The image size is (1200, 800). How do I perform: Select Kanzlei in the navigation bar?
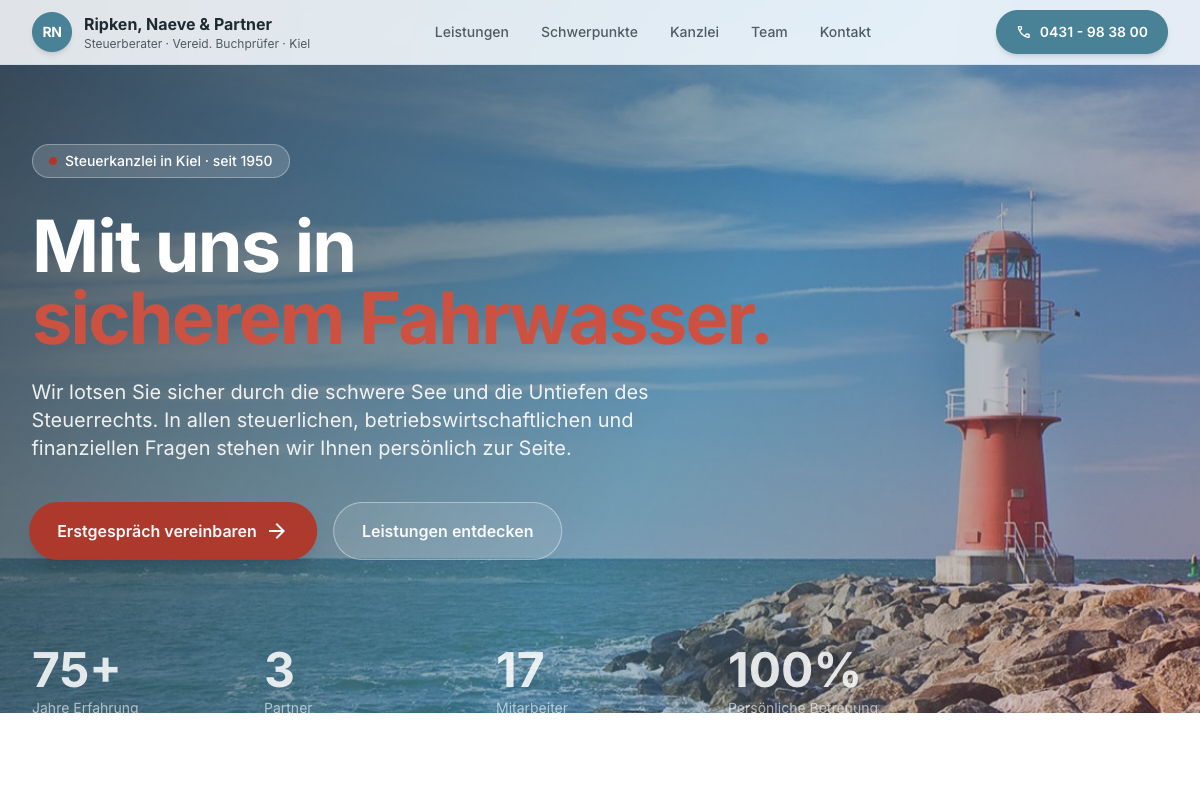694,32
